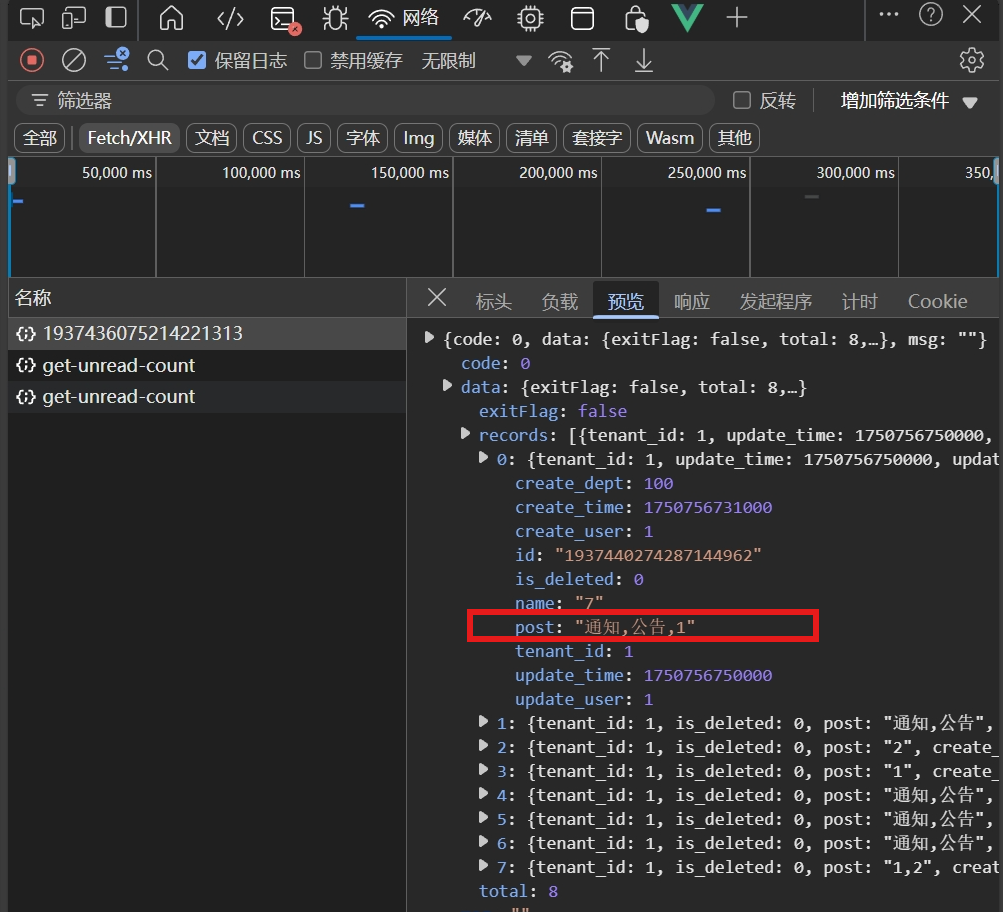Export HAR file download arrow
Image resolution: width=1003 pixels, height=912 pixels.
coord(644,61)
